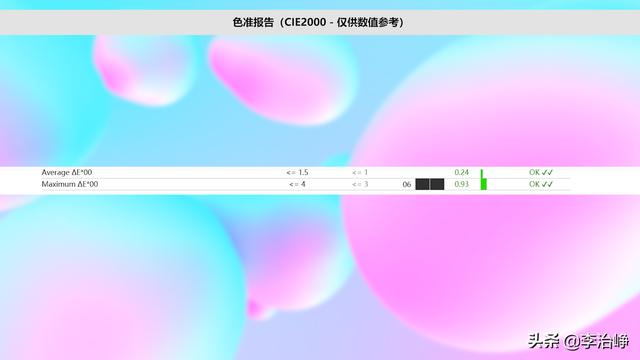Image resolution: width=640 pixels, height=360 pixels.
Task: Click the average result value 0.24
Action: [462, 172]
